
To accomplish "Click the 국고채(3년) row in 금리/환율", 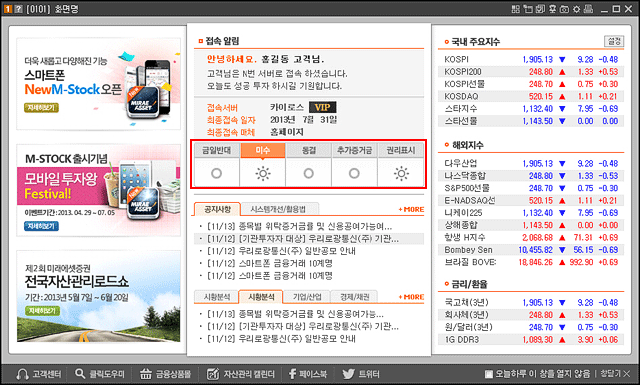I will [531, 303].
